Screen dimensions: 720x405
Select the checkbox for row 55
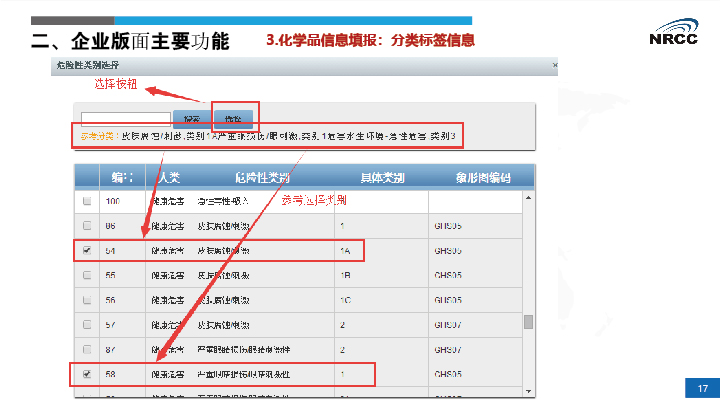click(x=86, y=275)
